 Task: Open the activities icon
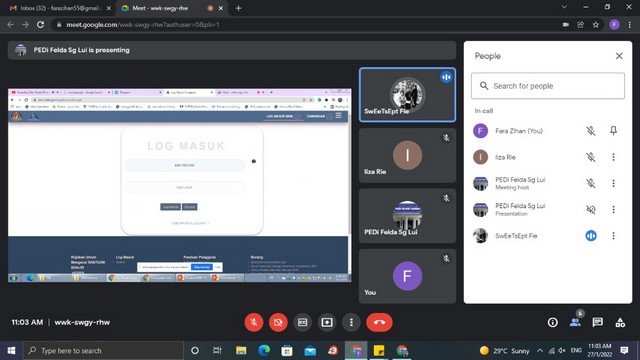[x=620, y=322]
